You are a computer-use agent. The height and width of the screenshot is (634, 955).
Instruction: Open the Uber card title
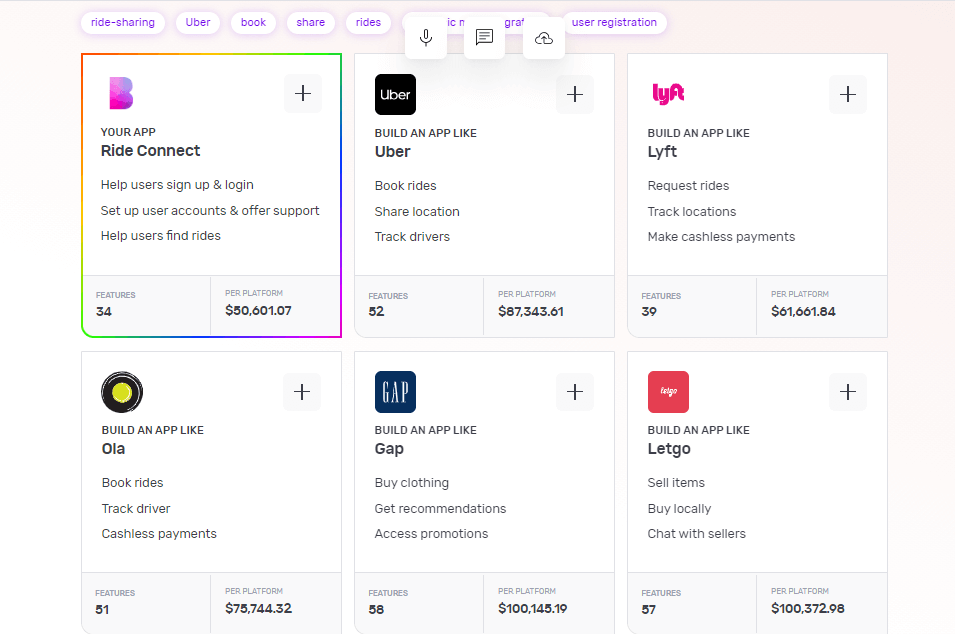393,152
